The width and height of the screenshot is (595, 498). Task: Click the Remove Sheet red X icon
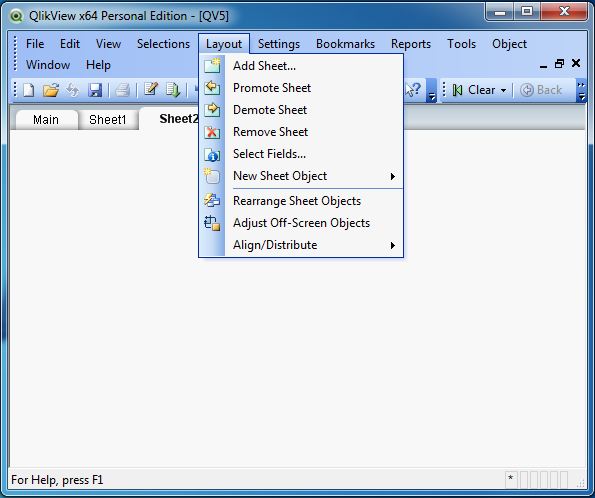pyautogui.click(x=212, y=132)
